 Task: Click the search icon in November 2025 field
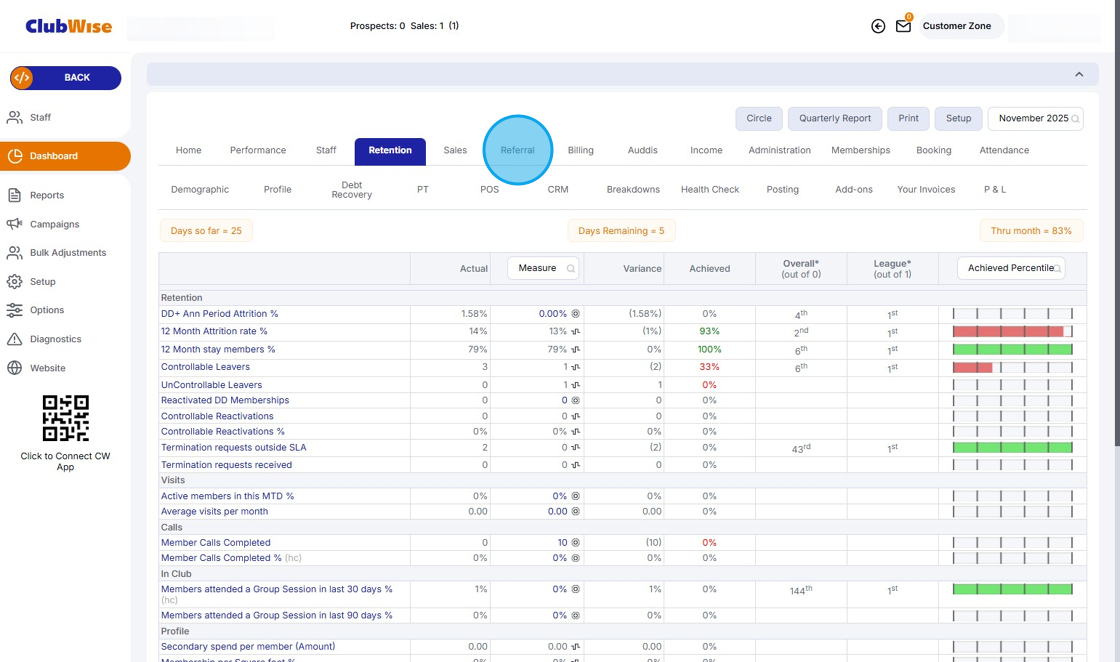[1075, 119]
